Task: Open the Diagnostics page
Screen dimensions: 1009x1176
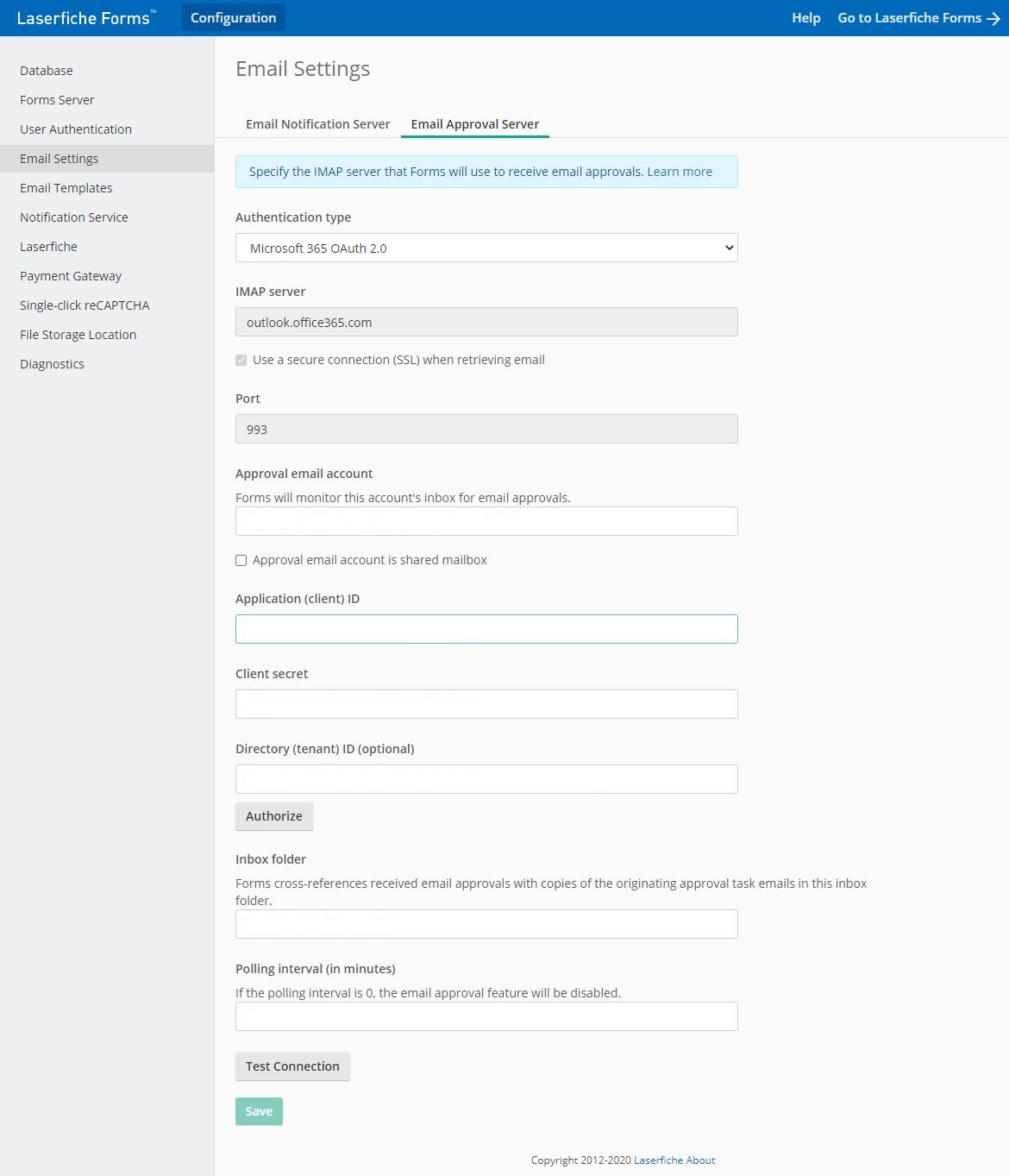Action: [52, 363]
